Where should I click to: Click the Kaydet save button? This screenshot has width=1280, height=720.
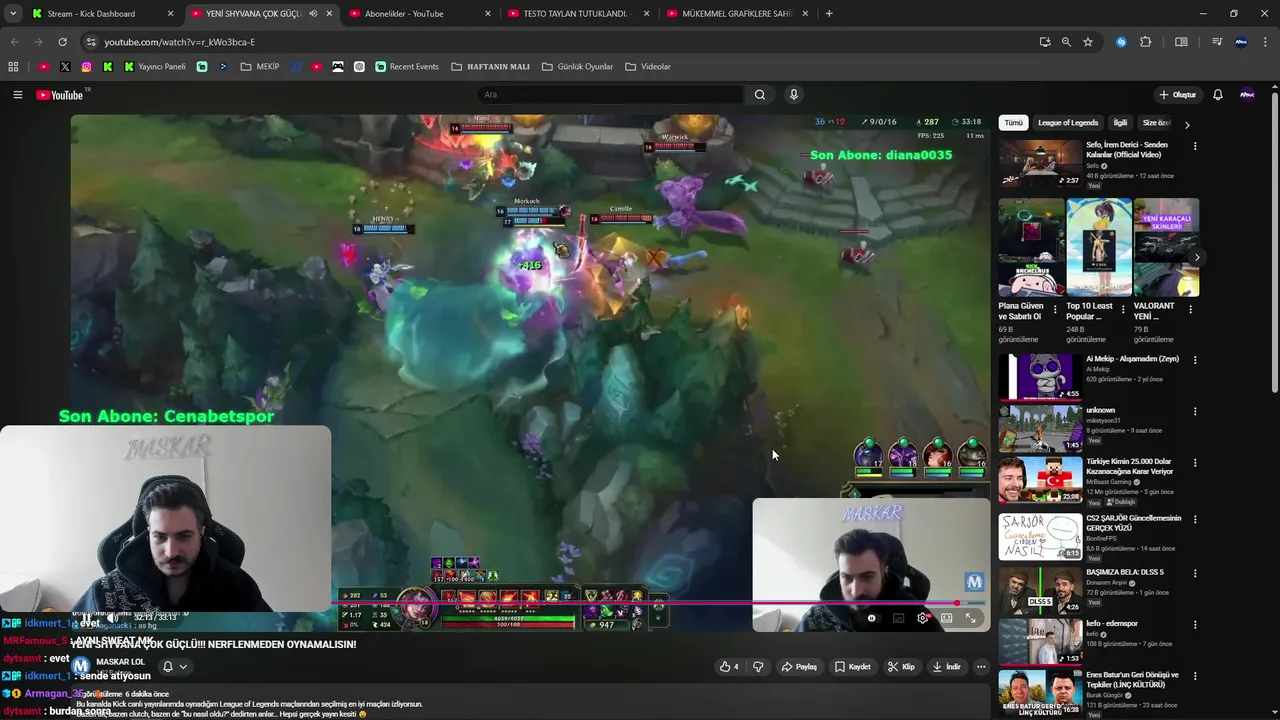[853, 667]
